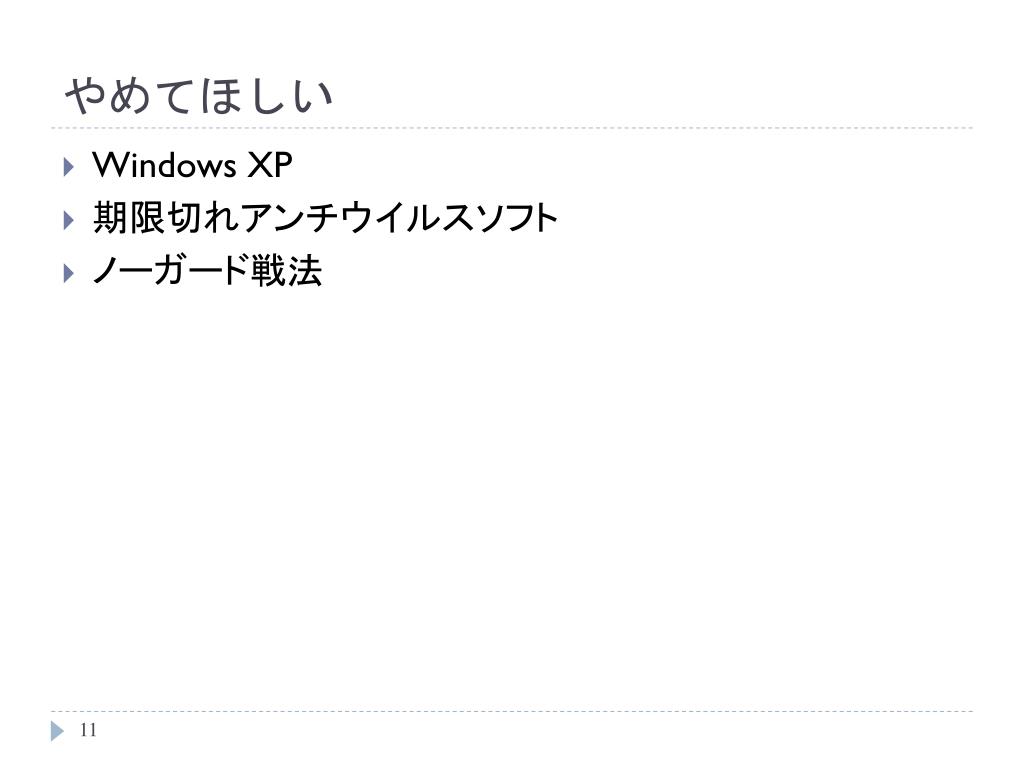Click the word 期限切れ
The image size is (1024, 768).
click(x=166, y=217)
